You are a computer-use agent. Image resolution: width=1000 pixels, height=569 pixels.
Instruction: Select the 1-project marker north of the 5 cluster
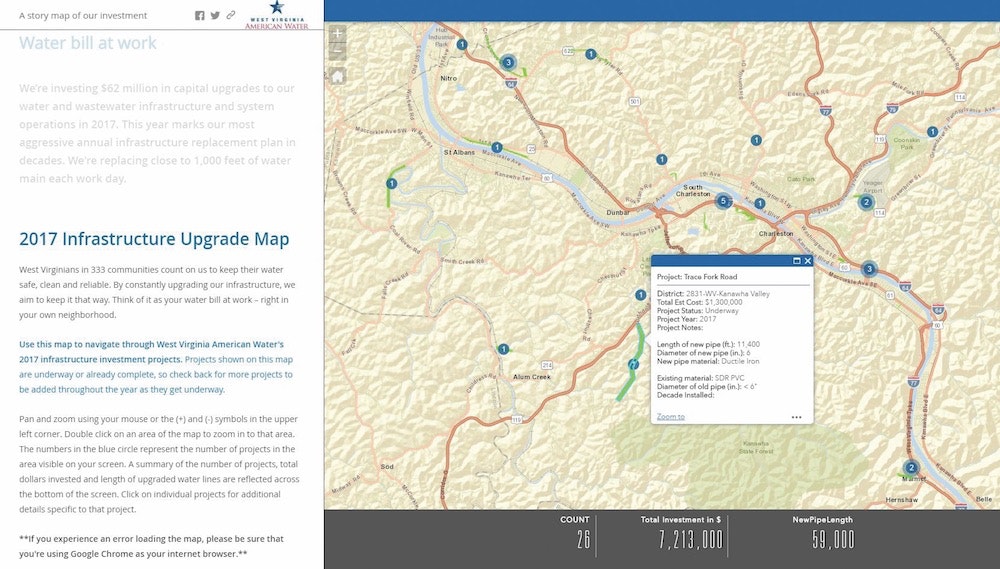point(756,140)
